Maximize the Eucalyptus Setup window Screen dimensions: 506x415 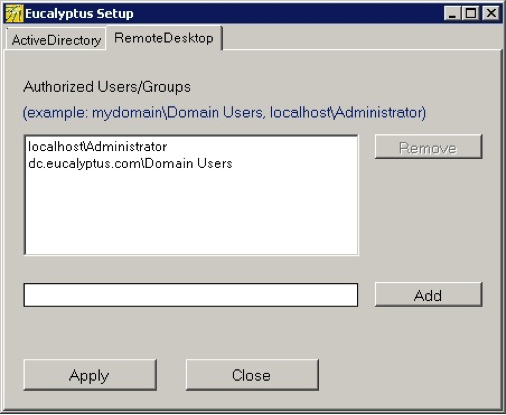coord(470,14)
